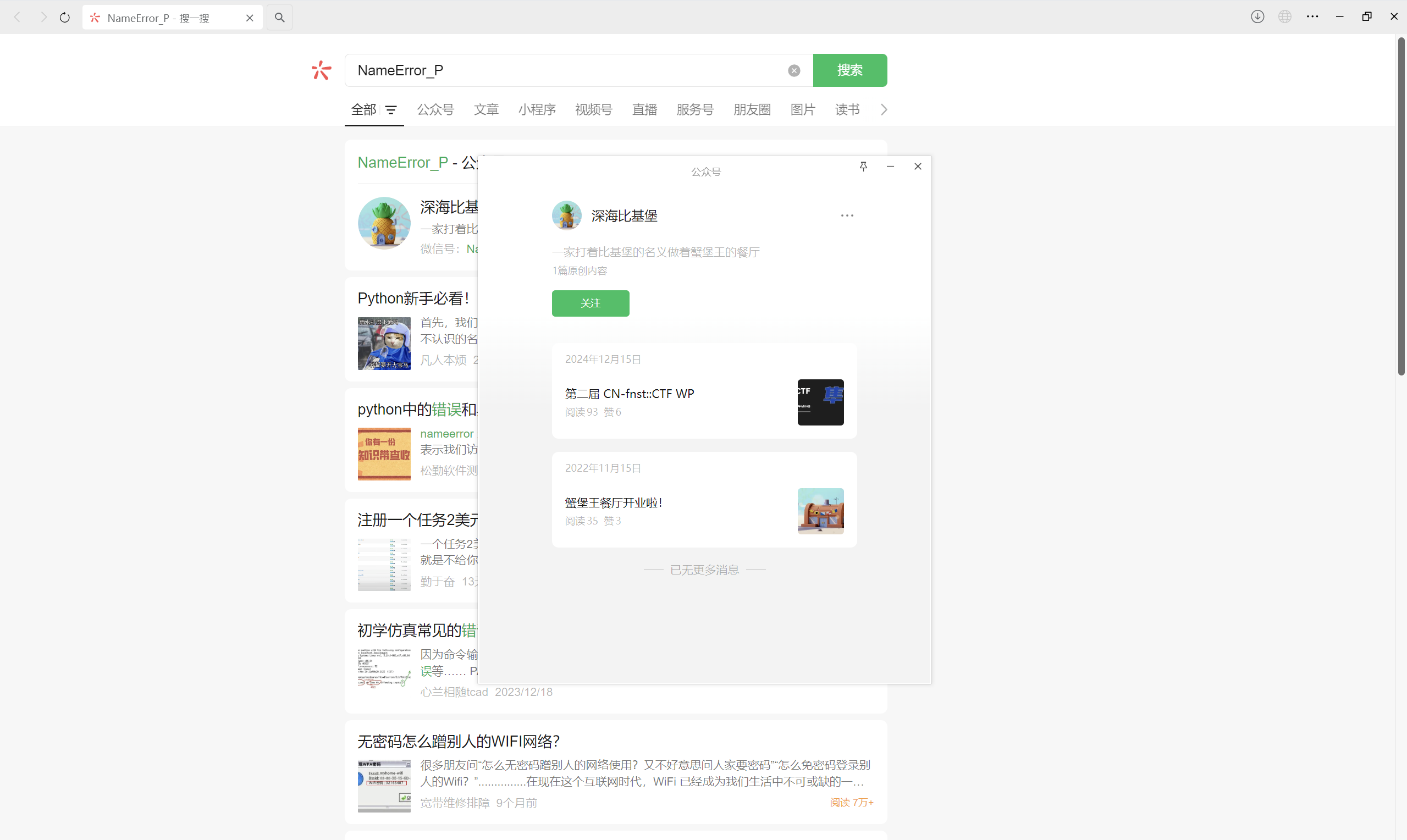Click the terminal screenshot thumbnail for 初学仿真
The height and width of the screenshot is (840, 1407).
tap(384, 668)
